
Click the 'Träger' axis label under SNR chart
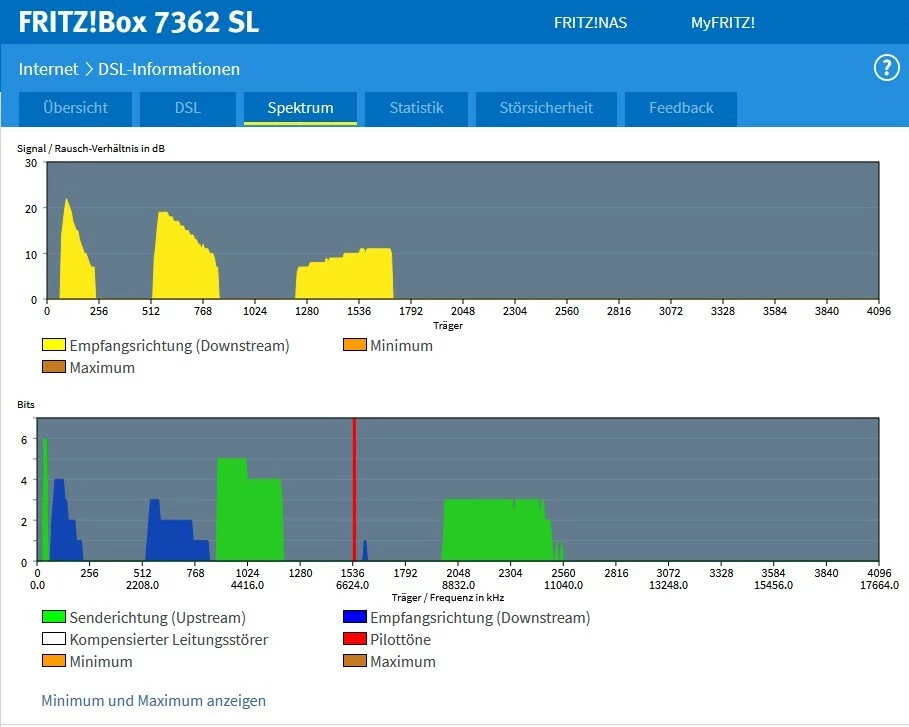tap(448, 326)
